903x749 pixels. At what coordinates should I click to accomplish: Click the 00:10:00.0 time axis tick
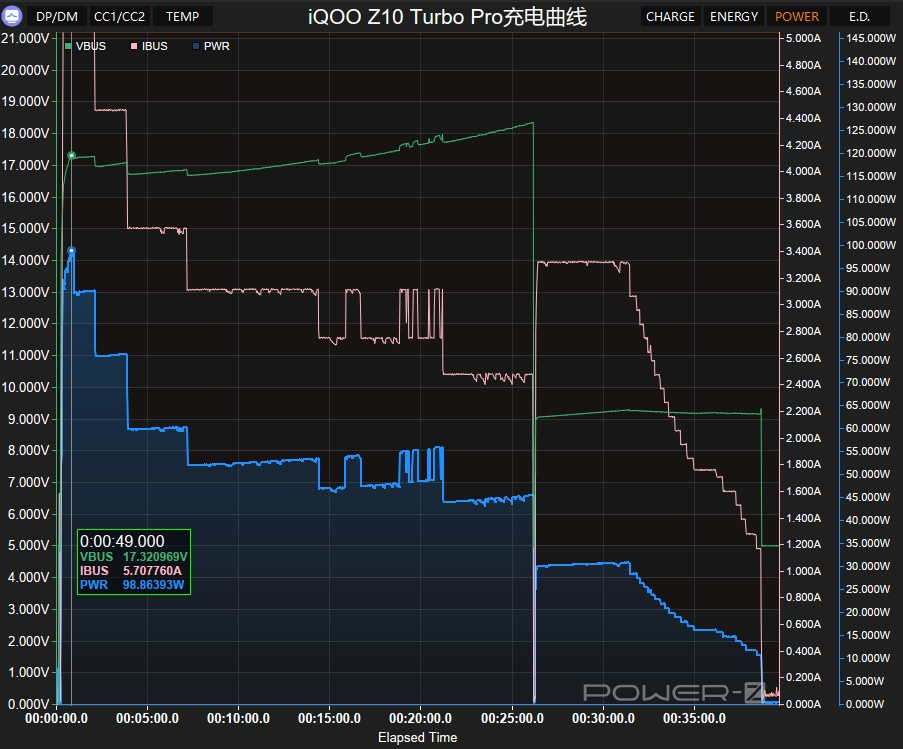[238, 718]
